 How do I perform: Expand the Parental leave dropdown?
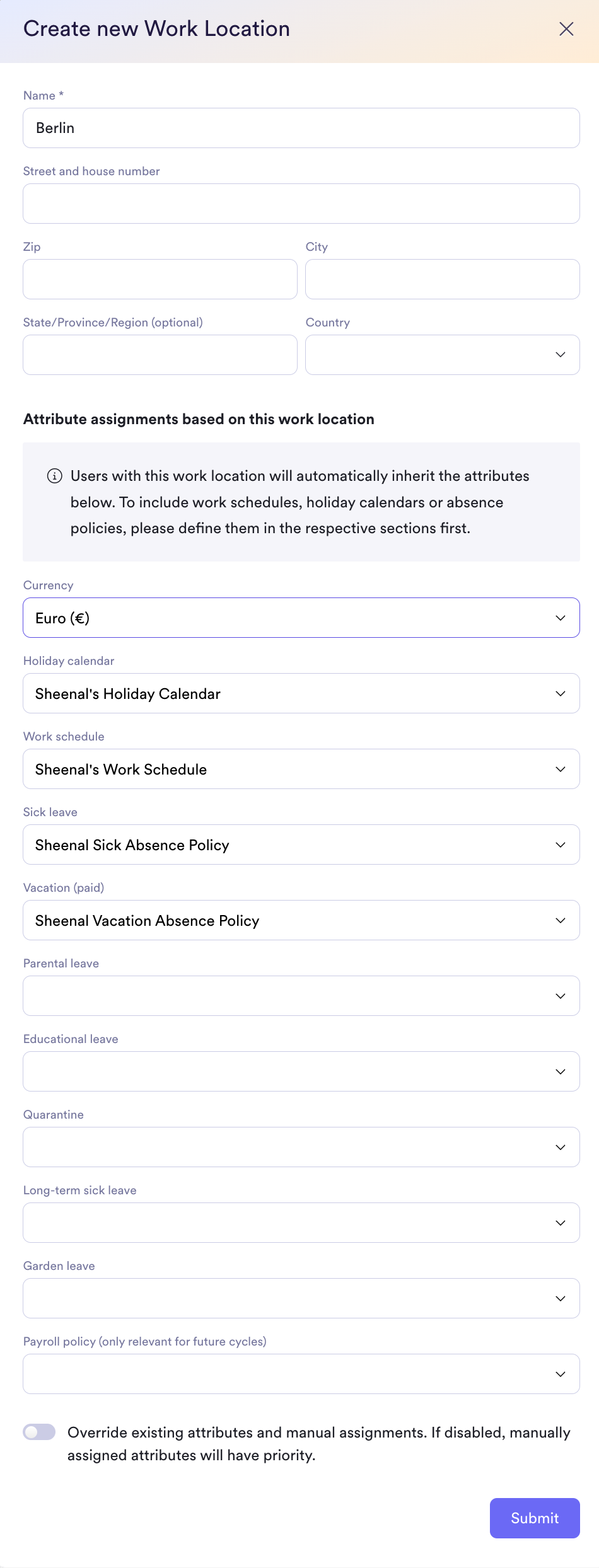301,996
